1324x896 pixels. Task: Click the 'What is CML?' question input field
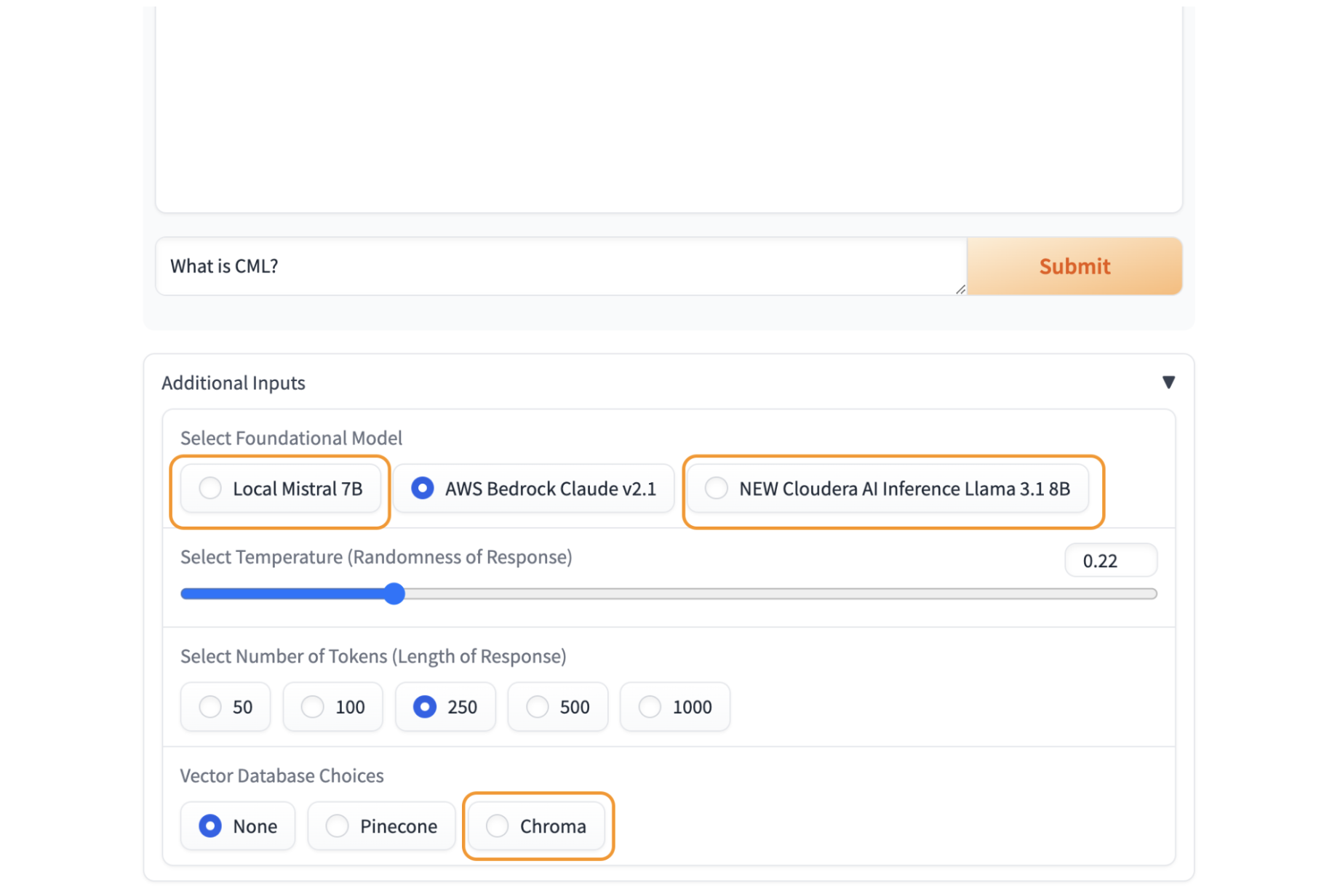561,266
